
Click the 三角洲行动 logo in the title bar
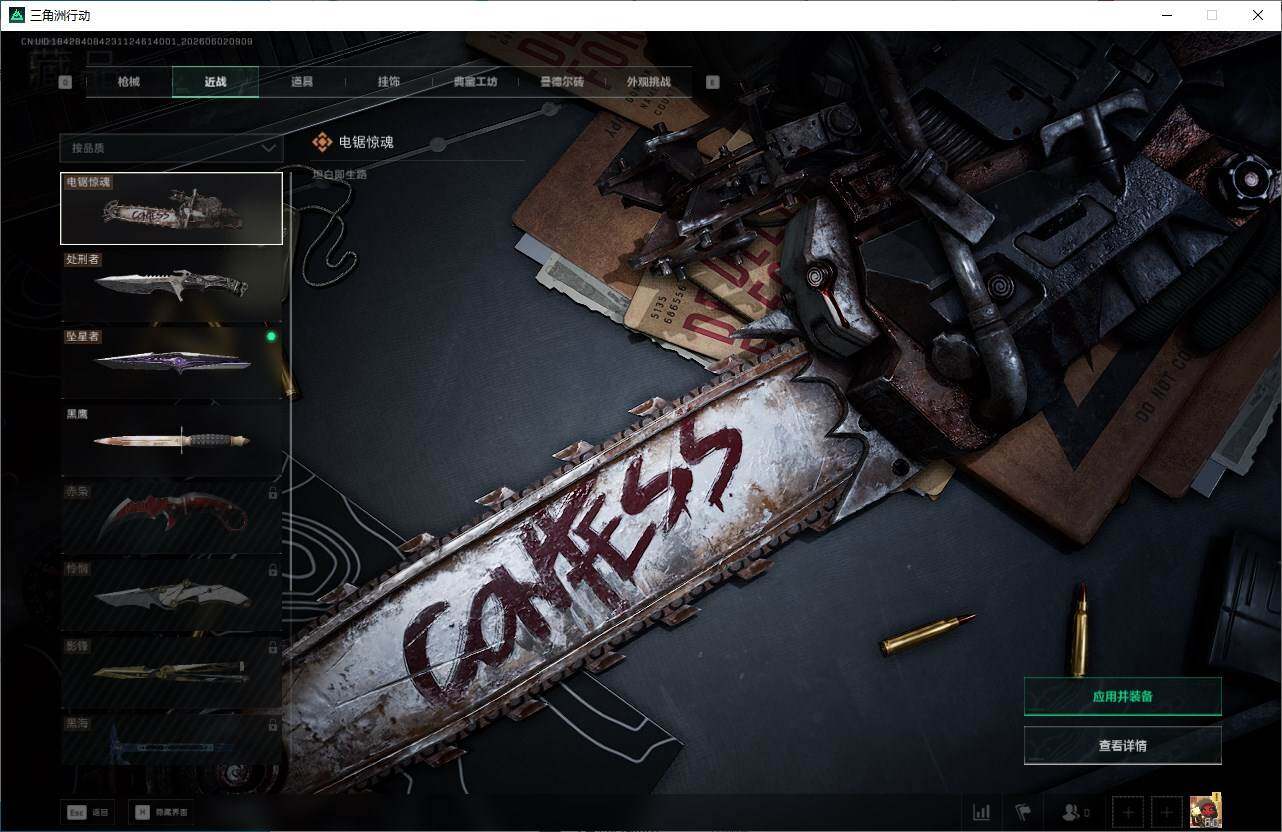(16, 15)
